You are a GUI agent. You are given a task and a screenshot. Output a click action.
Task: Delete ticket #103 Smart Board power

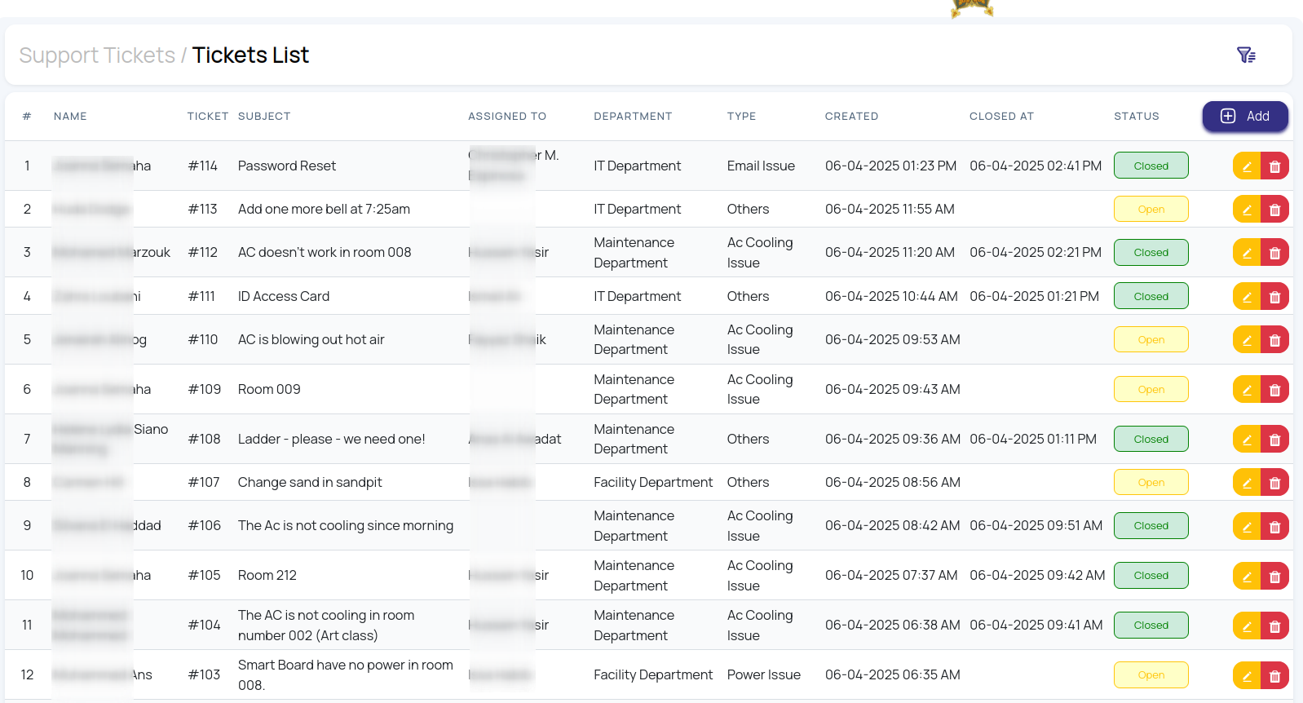1275,675
